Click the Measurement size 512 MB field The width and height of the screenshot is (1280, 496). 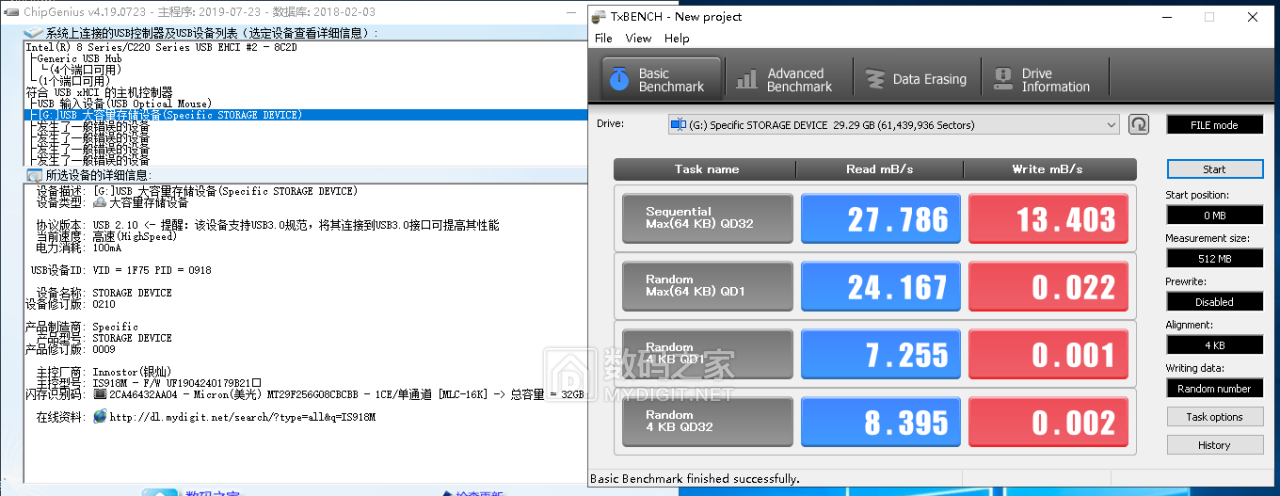click(x=1214, y=258)
